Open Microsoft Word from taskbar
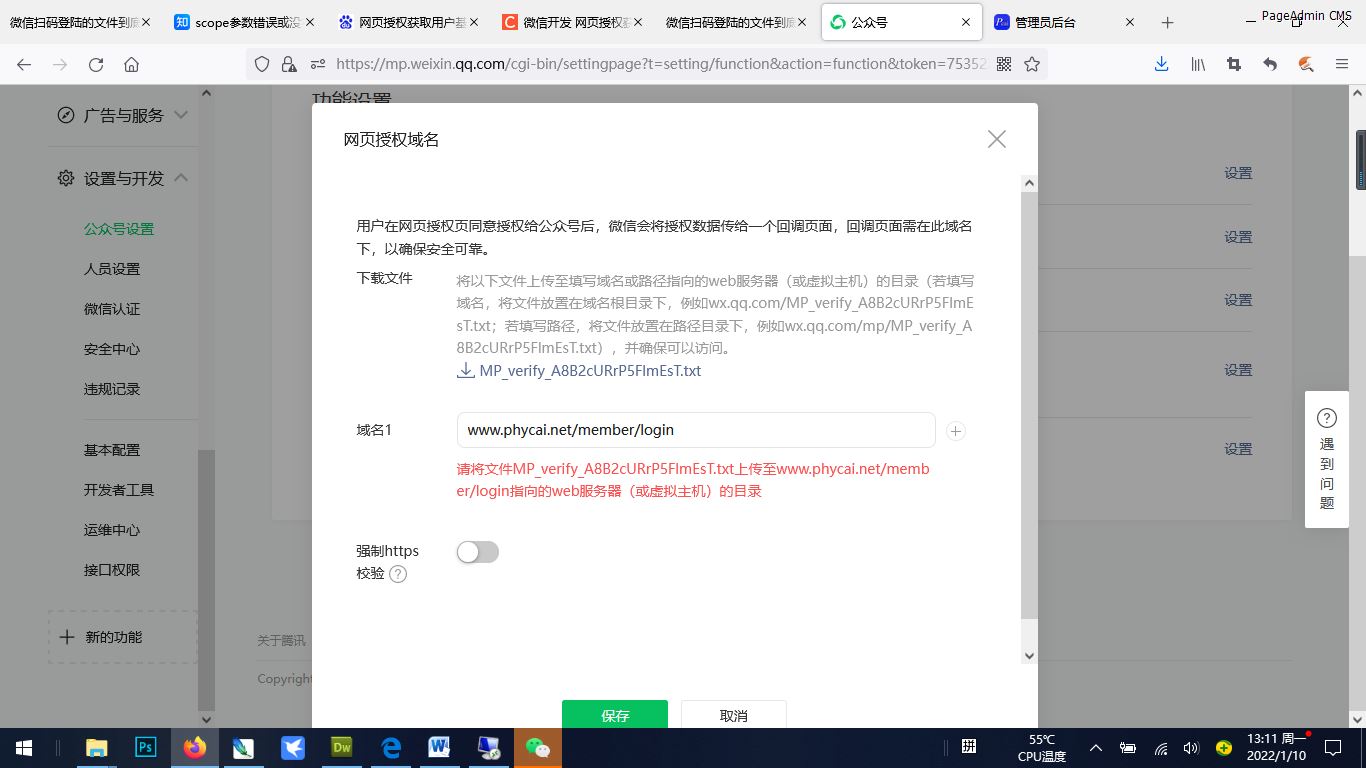This screenshot has height=768, width=1366. point(440,748)
